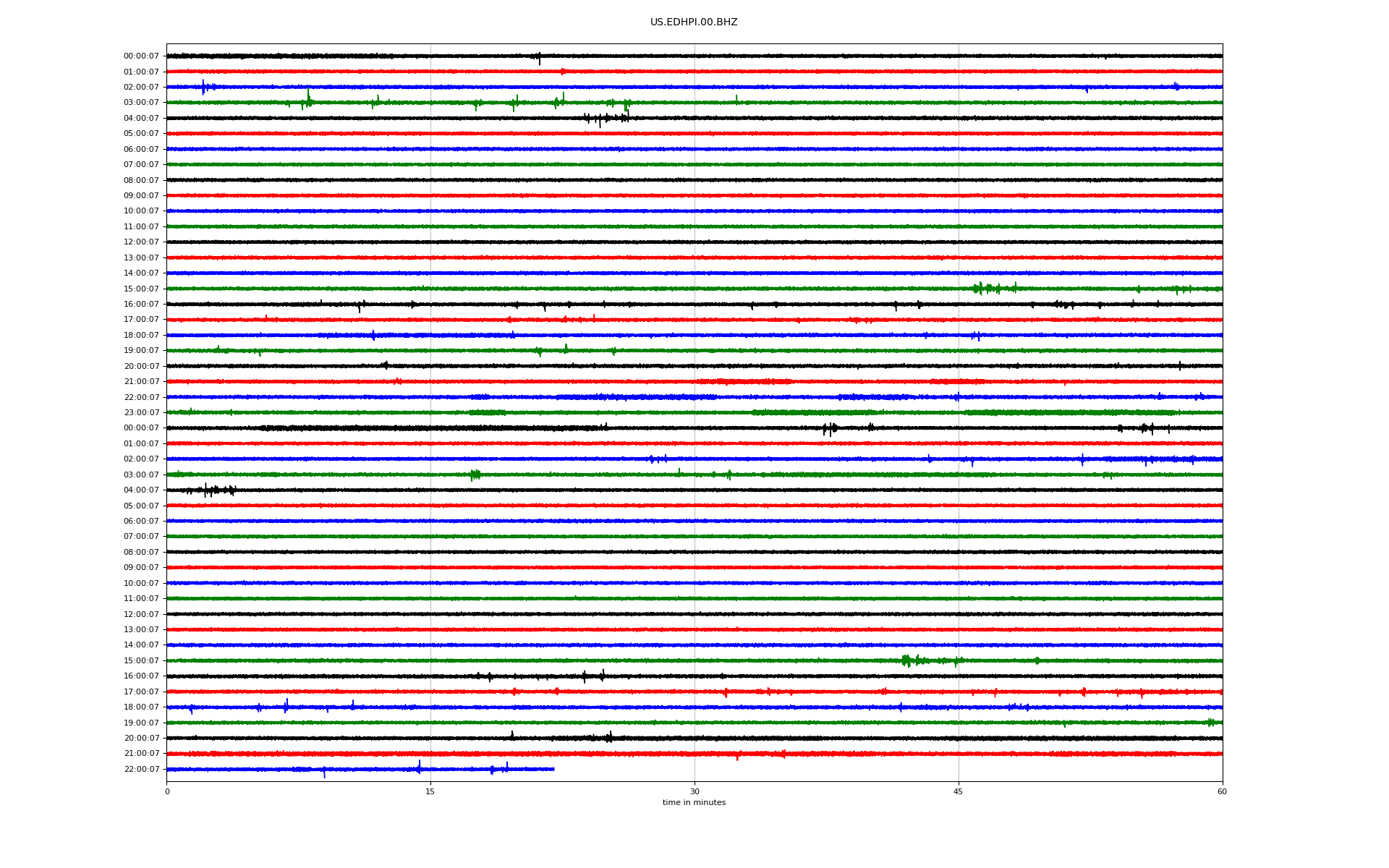Image resolution: width=1389 pixels, height=868 pixels.
Task: Click the 60 minute x-axis tick label
Action: [x=1221, y=791]
